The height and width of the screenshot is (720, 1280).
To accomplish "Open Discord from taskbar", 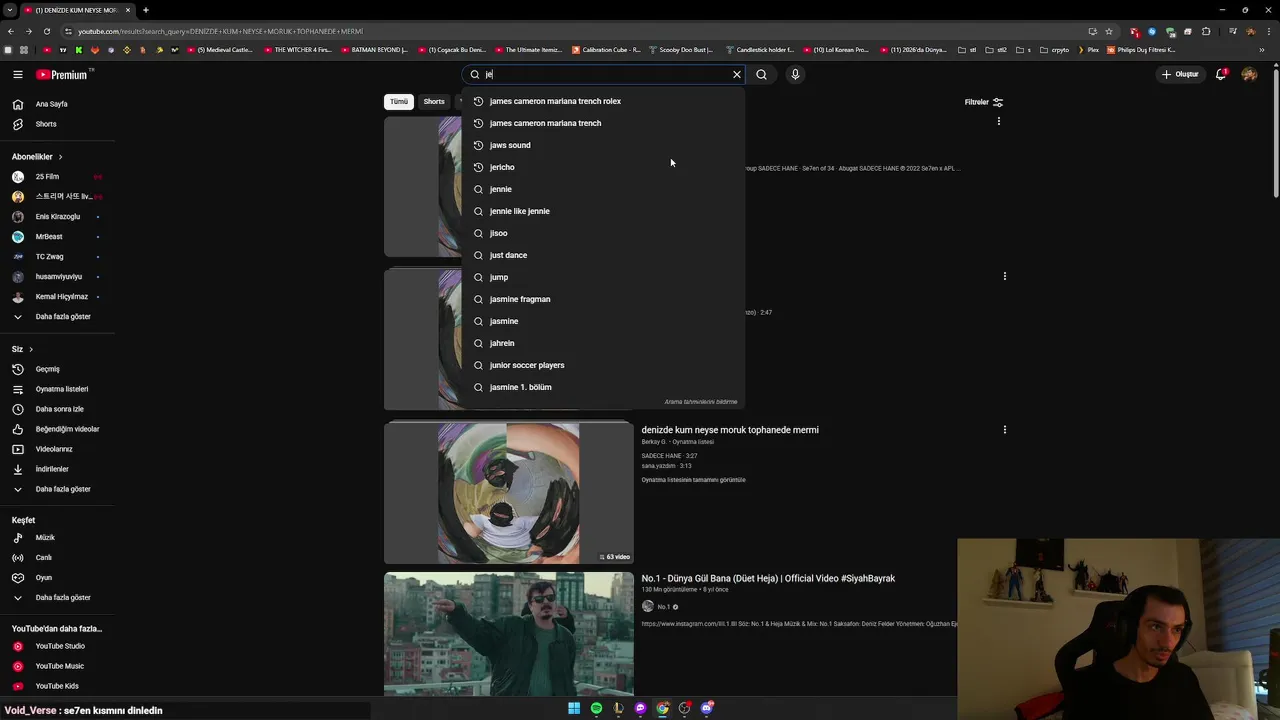I will coord(707,708).
